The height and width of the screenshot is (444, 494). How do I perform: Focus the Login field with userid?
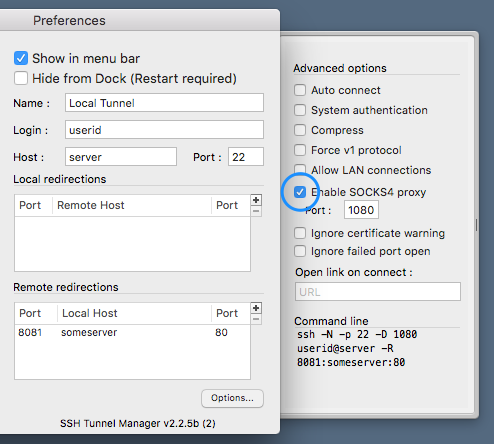[x=164, y=130]
